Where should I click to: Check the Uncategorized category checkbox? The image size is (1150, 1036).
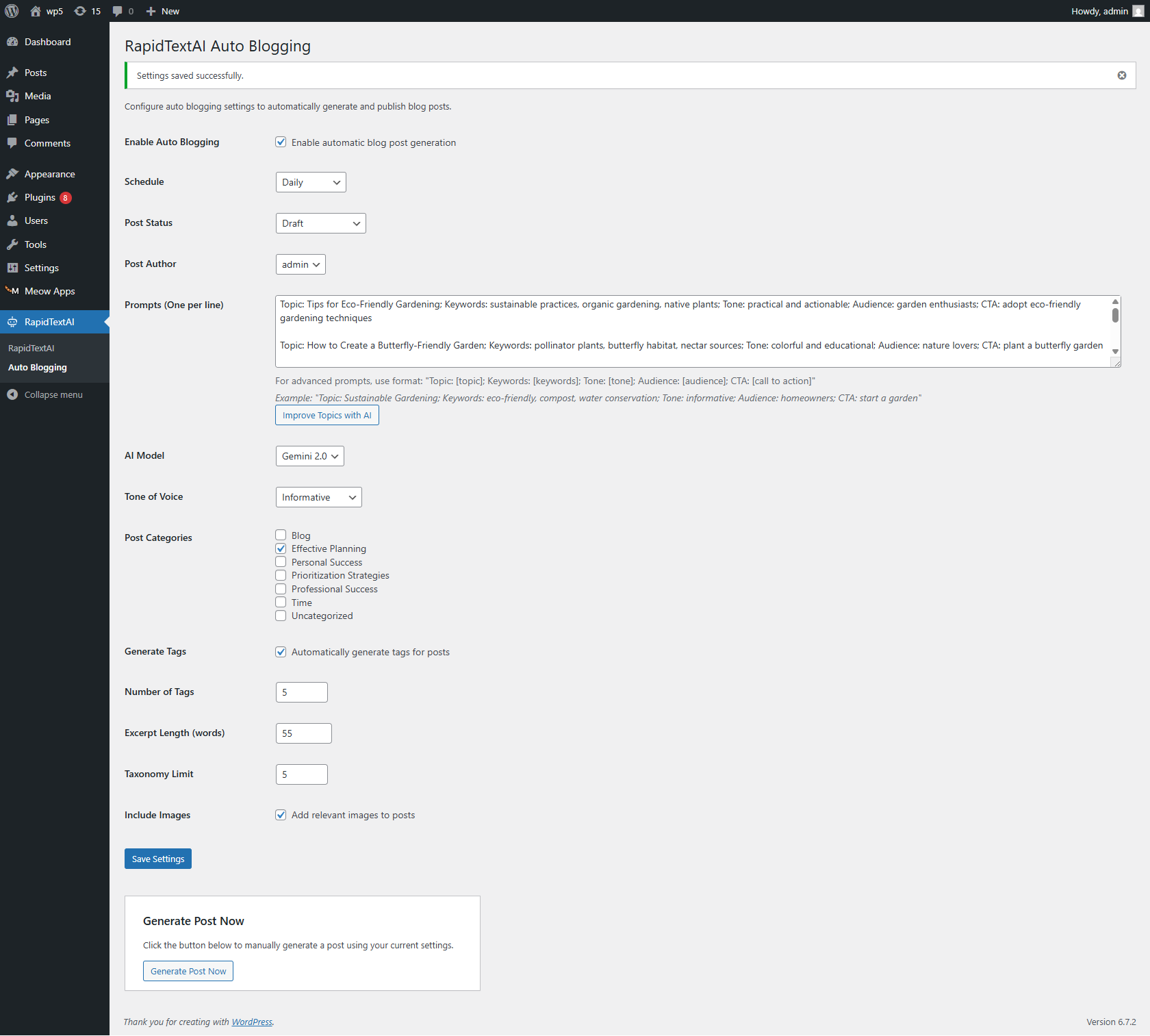[281, 616]
